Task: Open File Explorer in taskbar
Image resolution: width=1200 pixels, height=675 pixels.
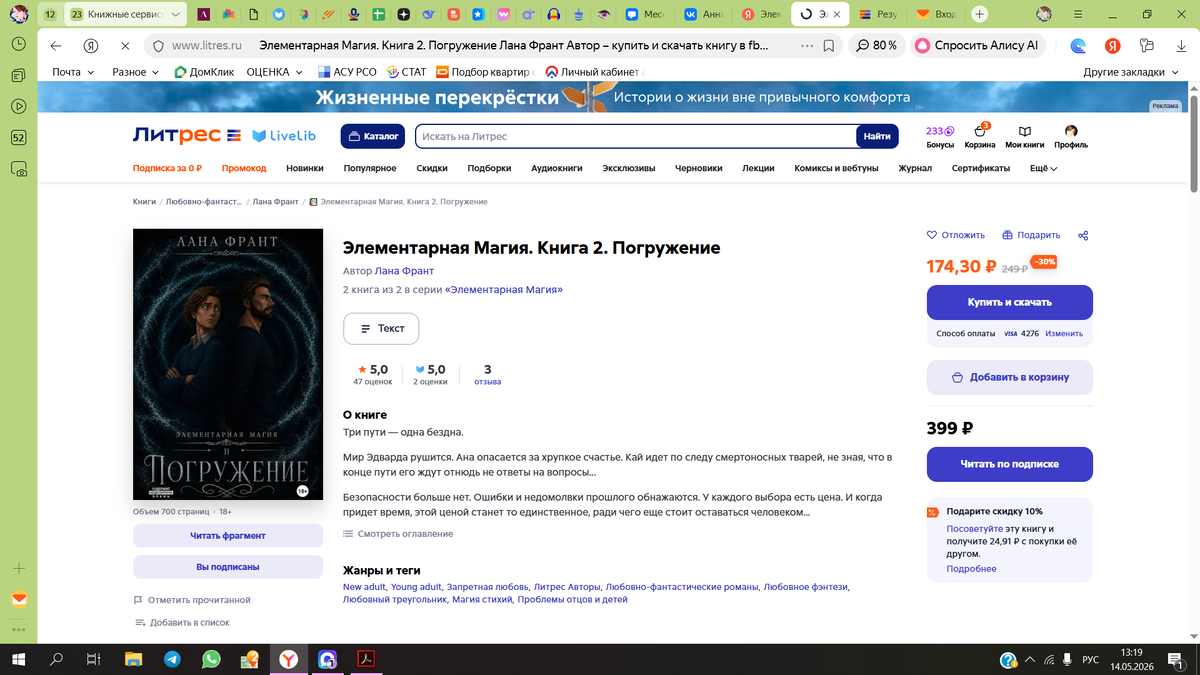Action: (134, 659)
